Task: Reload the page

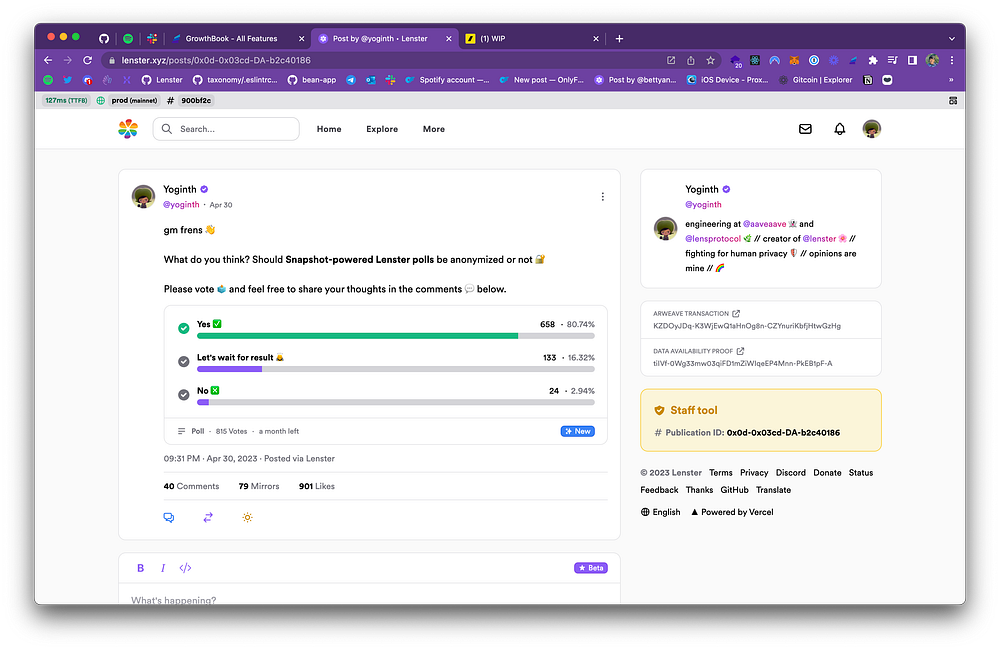Action: coord(87,60)
